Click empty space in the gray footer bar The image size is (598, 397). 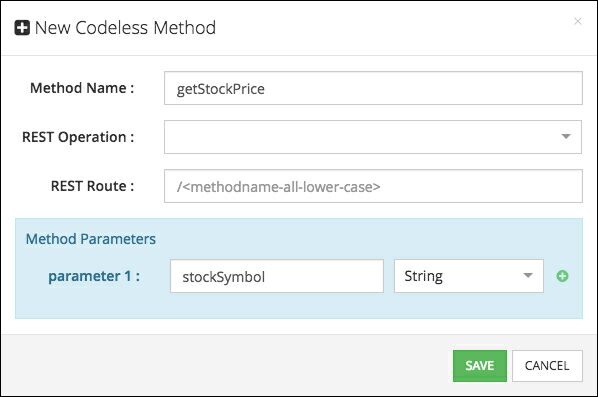229,365
